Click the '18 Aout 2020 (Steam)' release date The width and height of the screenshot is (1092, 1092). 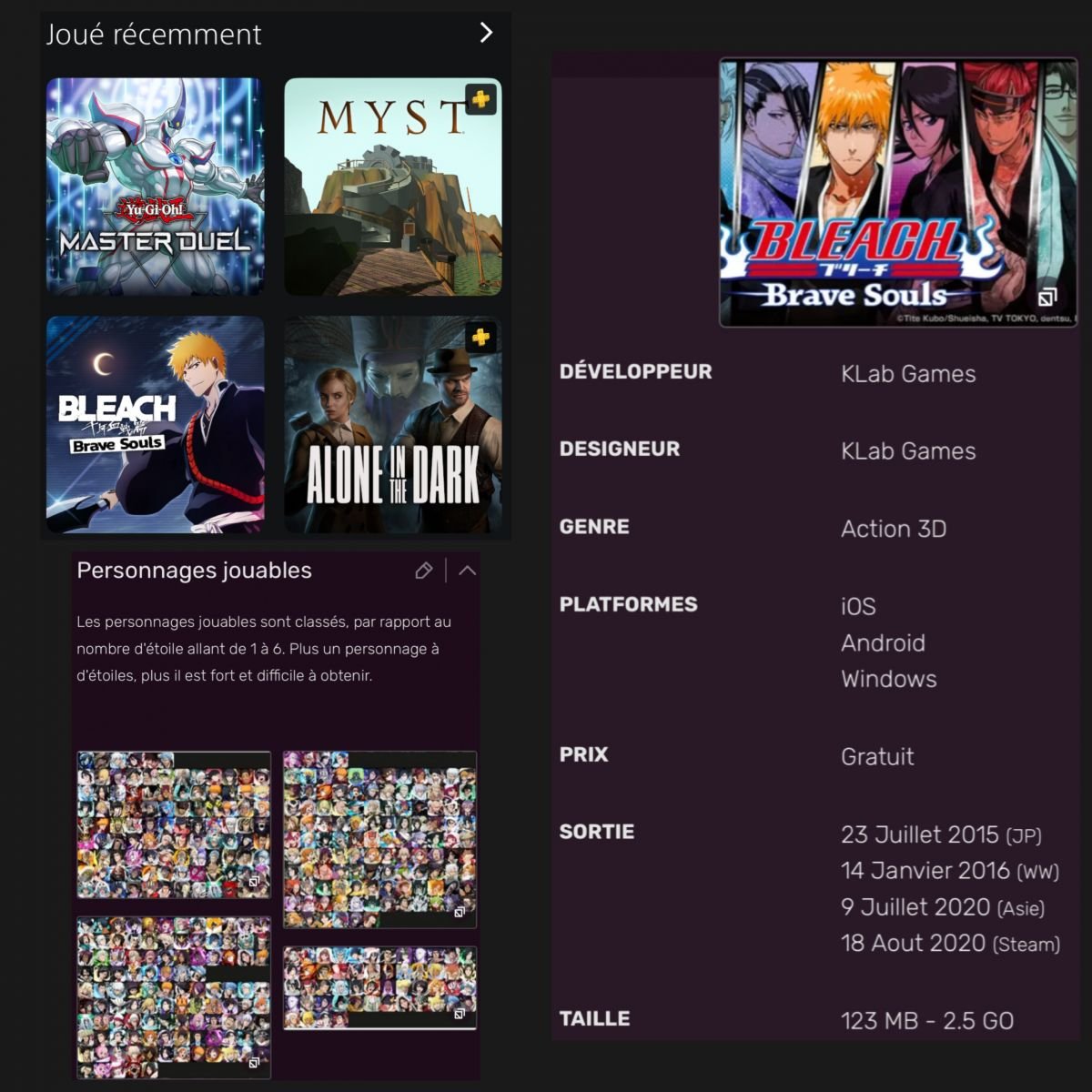950,944
